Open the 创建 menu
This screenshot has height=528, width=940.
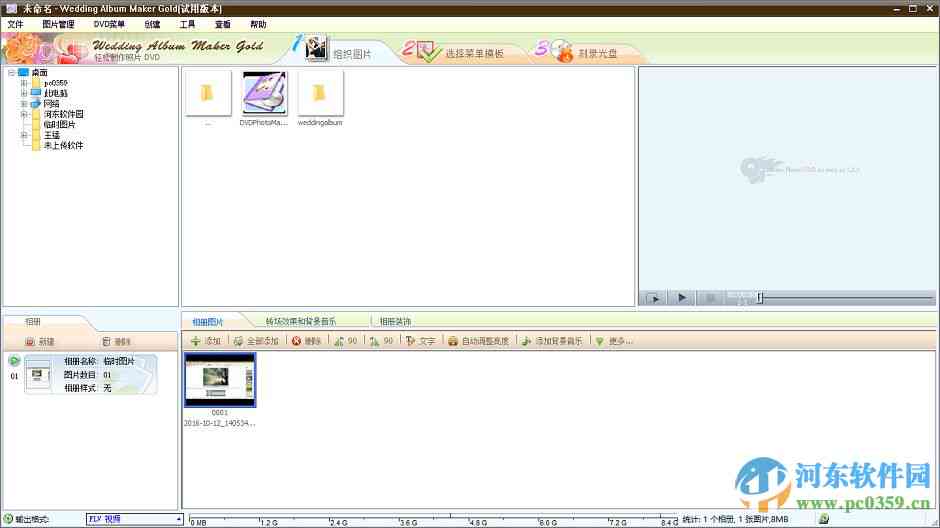click(152, 25)
